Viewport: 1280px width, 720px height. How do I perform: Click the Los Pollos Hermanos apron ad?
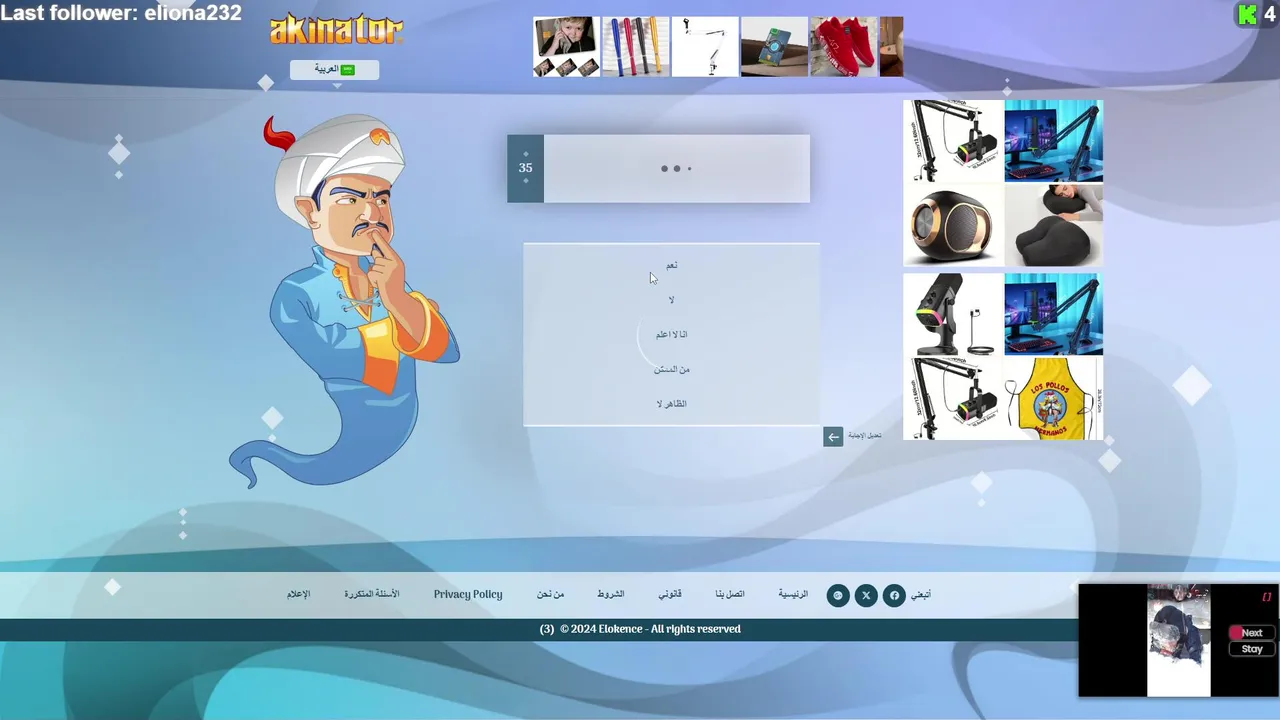[x=1053, y=398]
